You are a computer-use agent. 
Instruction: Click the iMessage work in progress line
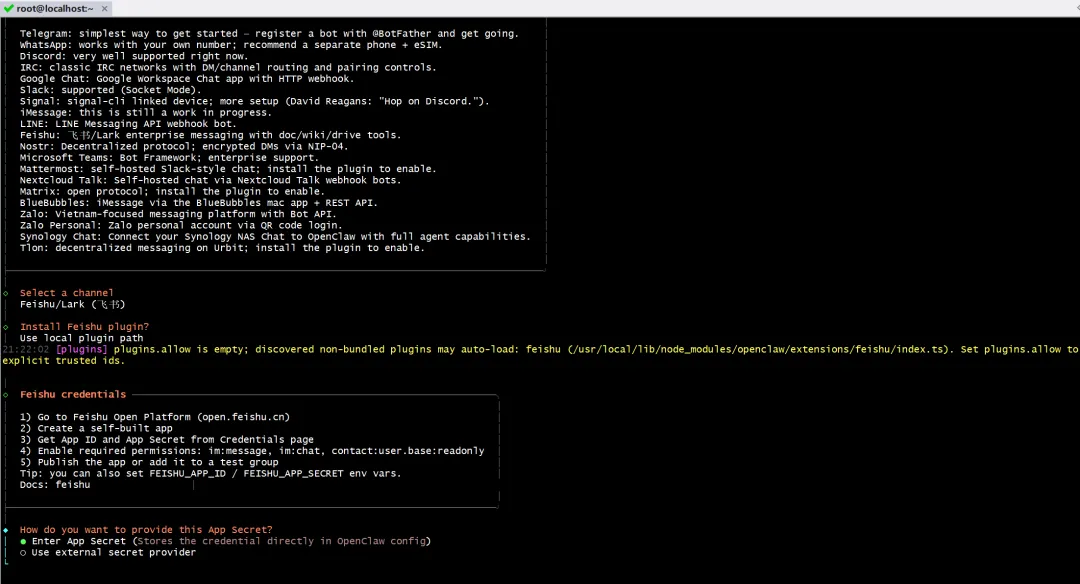coord(145,112)
